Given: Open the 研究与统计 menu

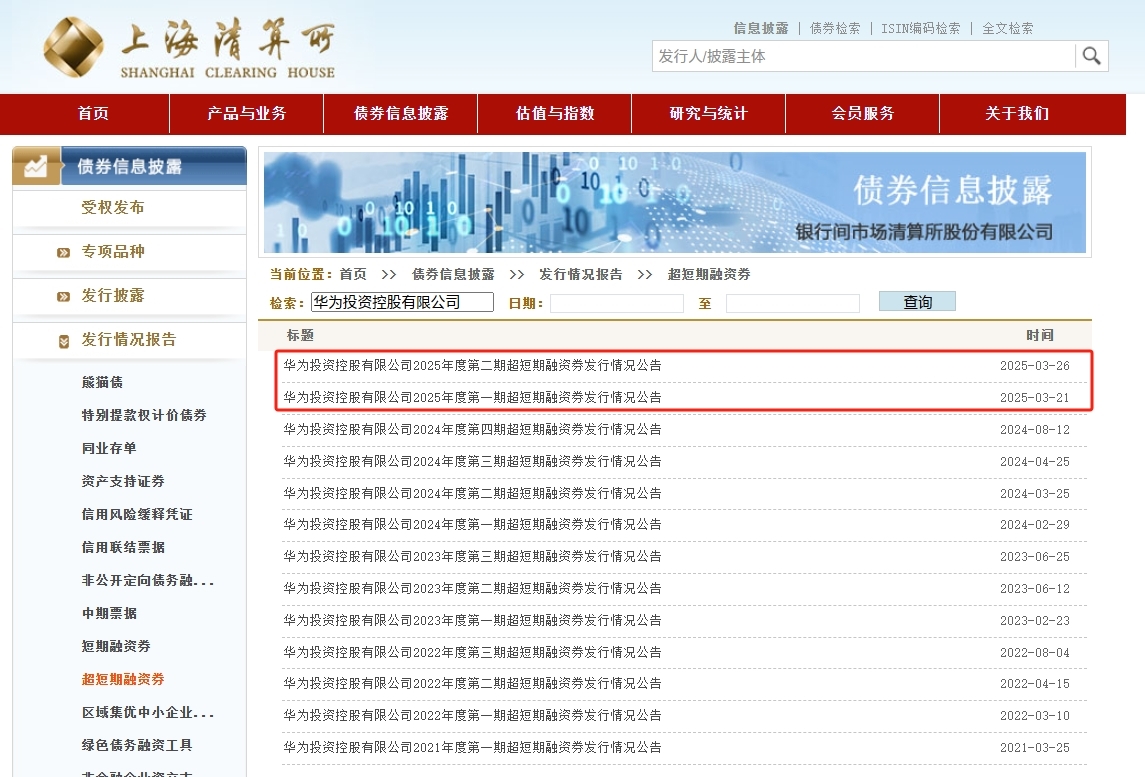Looking at the screenshot, I should pyautogui.click(x=708, y=113).
